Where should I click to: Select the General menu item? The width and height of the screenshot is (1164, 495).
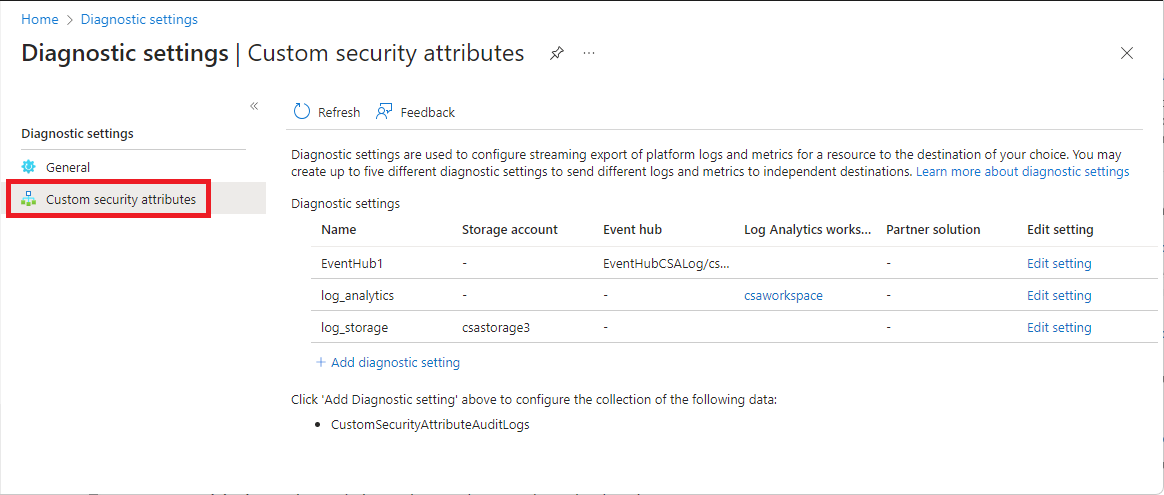point(68,167)
